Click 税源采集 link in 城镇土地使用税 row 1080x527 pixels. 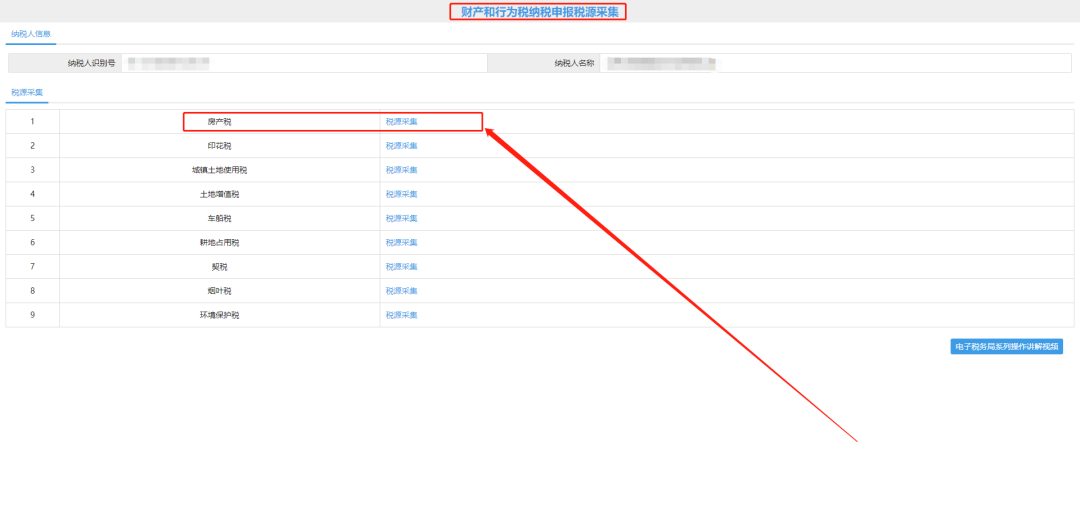tap(401, 170)
